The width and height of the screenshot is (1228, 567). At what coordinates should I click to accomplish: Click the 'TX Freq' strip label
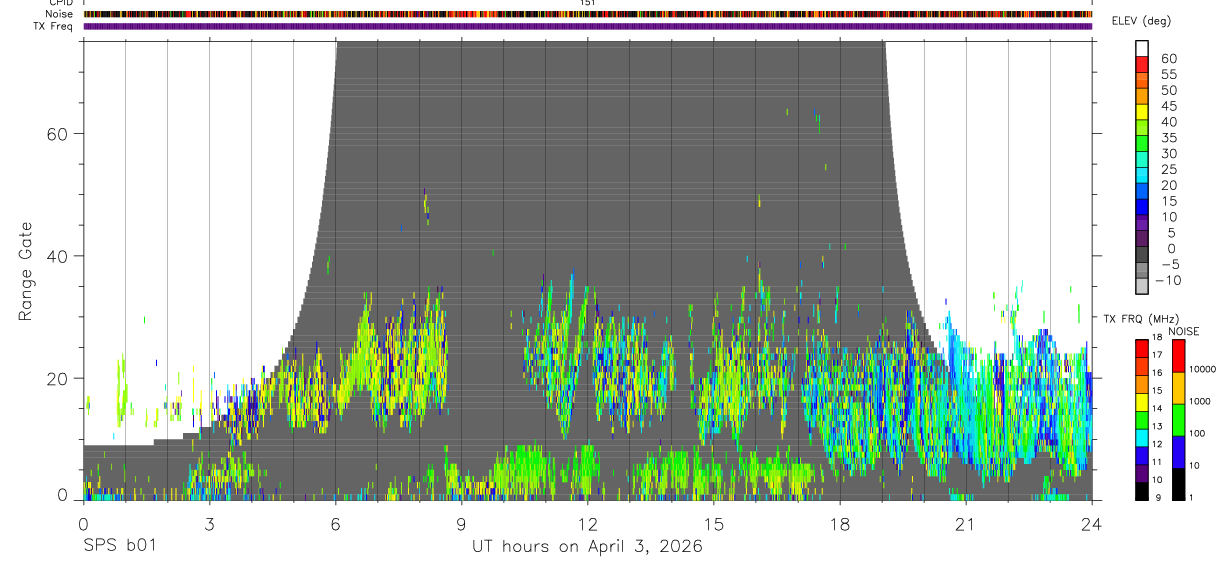(x=55, y=26)
